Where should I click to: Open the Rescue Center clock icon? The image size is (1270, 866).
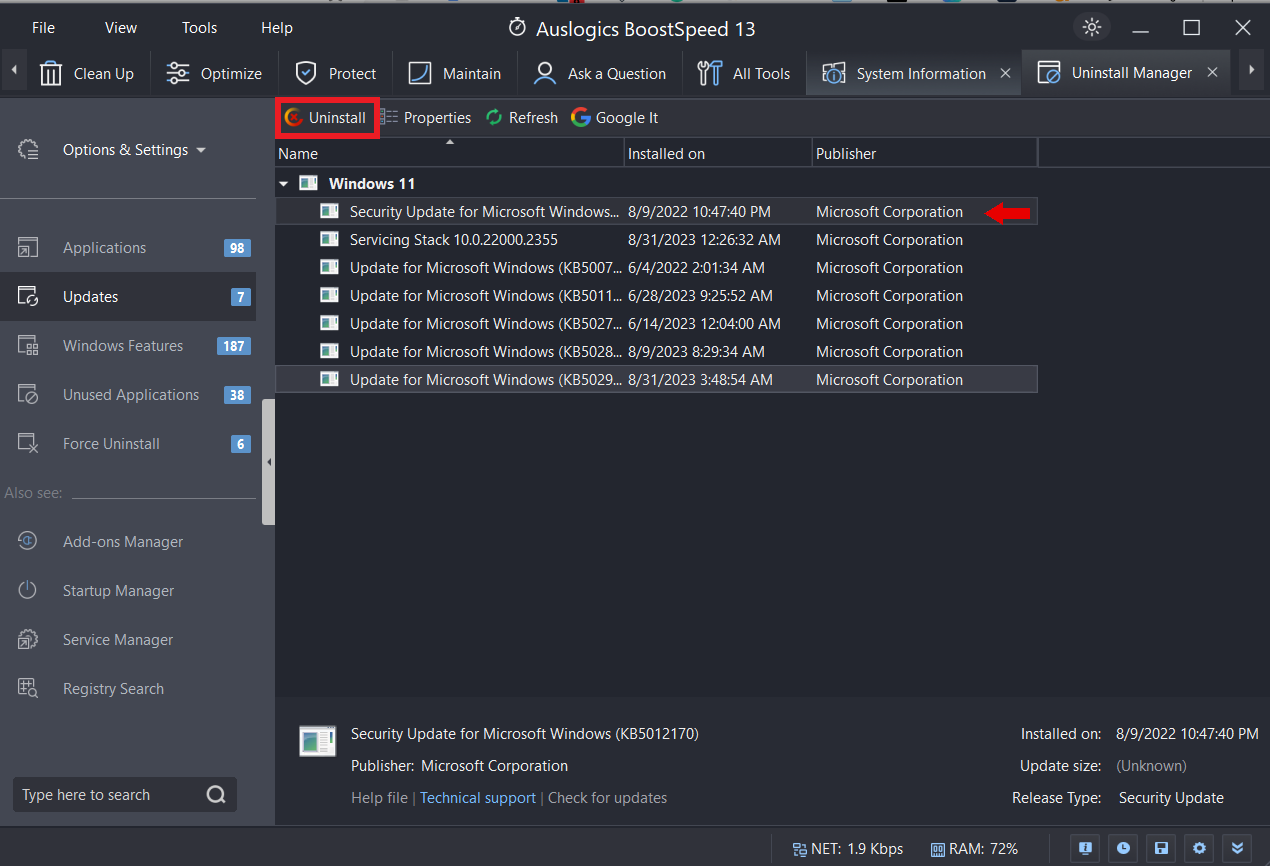(1123, 848)
